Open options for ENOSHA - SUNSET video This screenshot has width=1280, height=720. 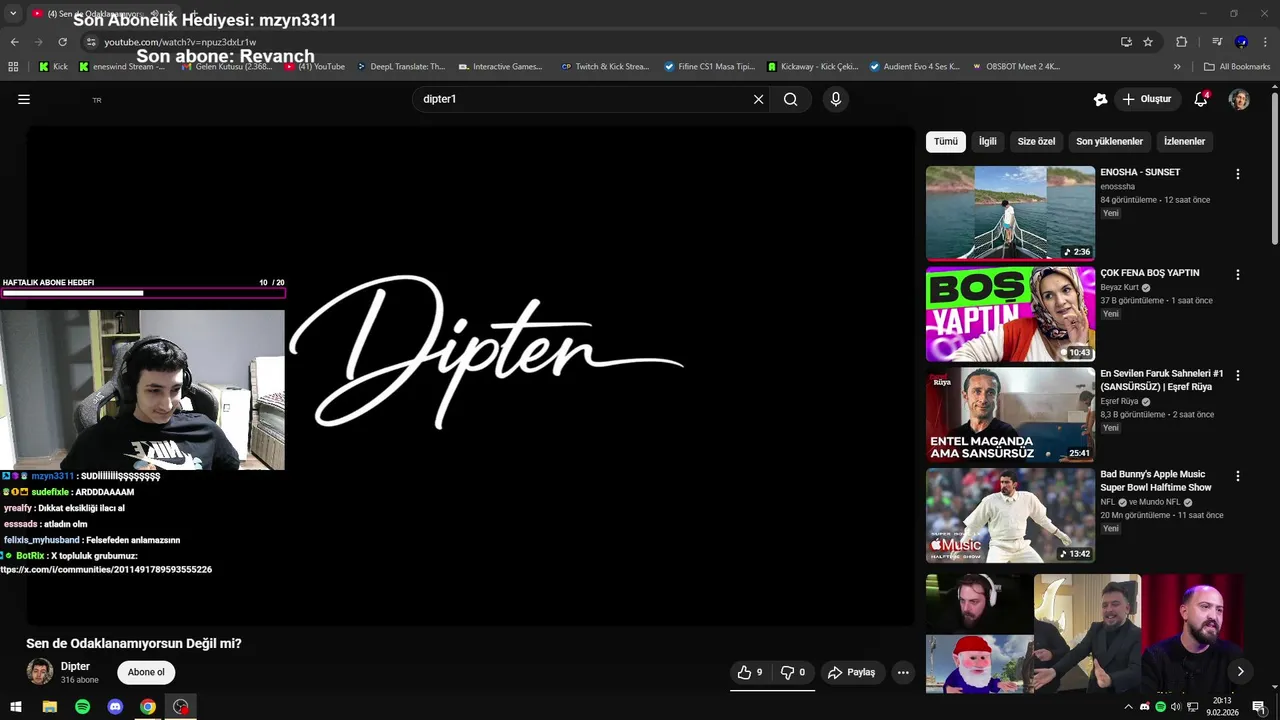coord(1237,174)
